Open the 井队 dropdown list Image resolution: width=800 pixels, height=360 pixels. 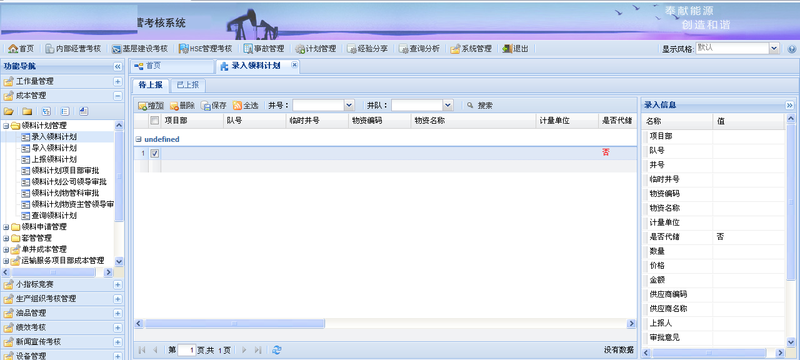click(x=448, y=106)
